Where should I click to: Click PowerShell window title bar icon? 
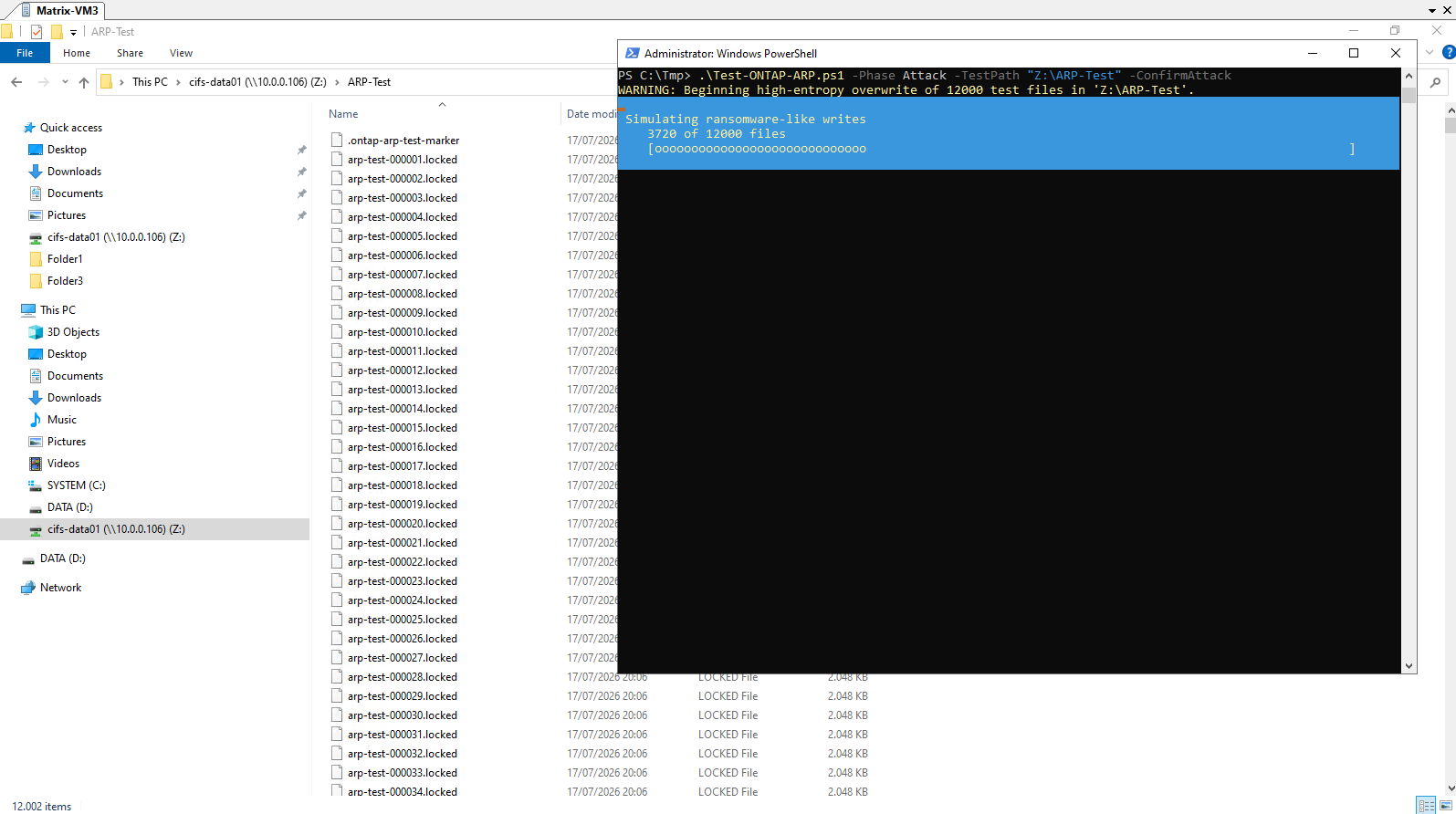[x=632, y=53]
